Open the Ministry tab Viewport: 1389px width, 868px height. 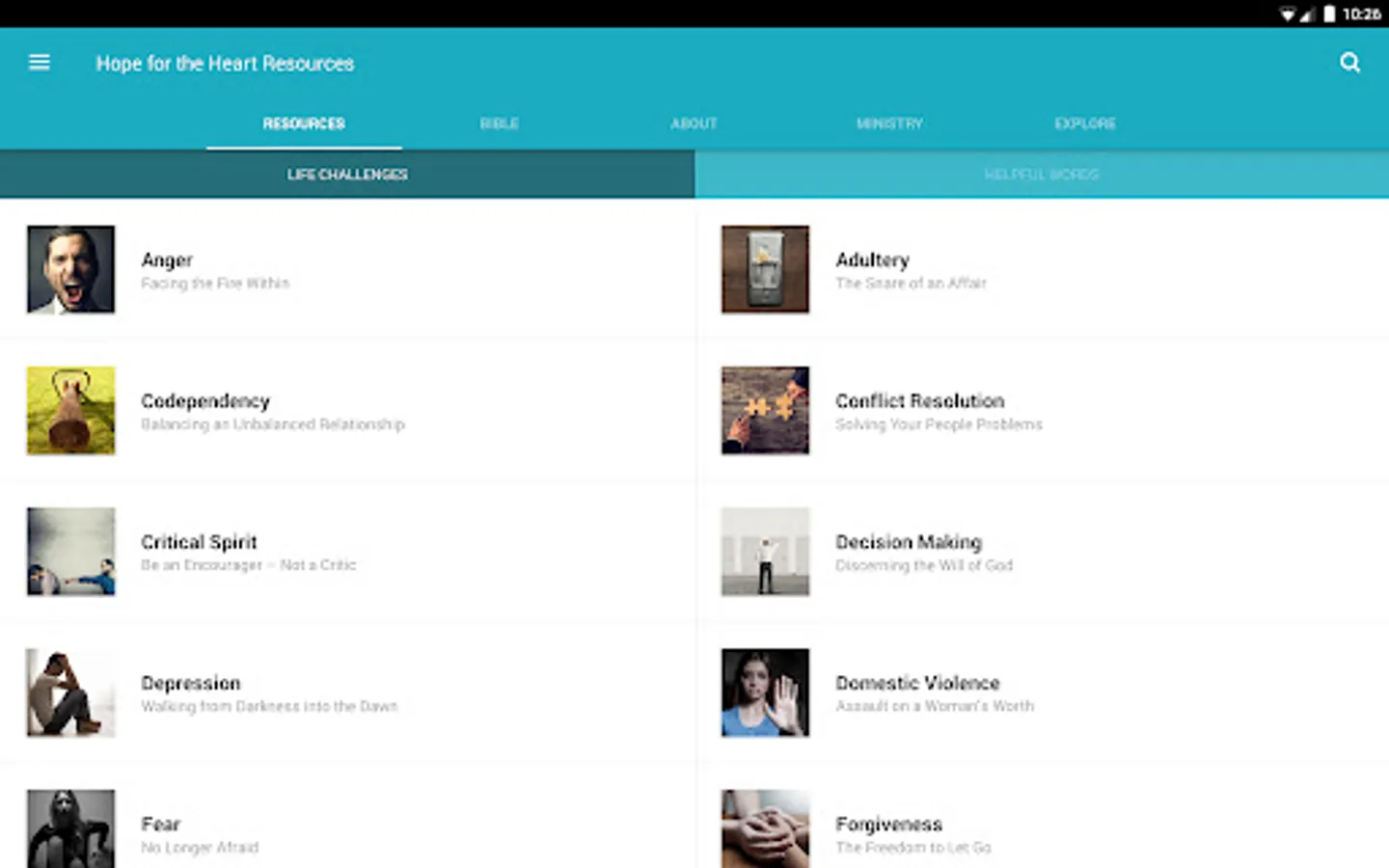point(889,123)
